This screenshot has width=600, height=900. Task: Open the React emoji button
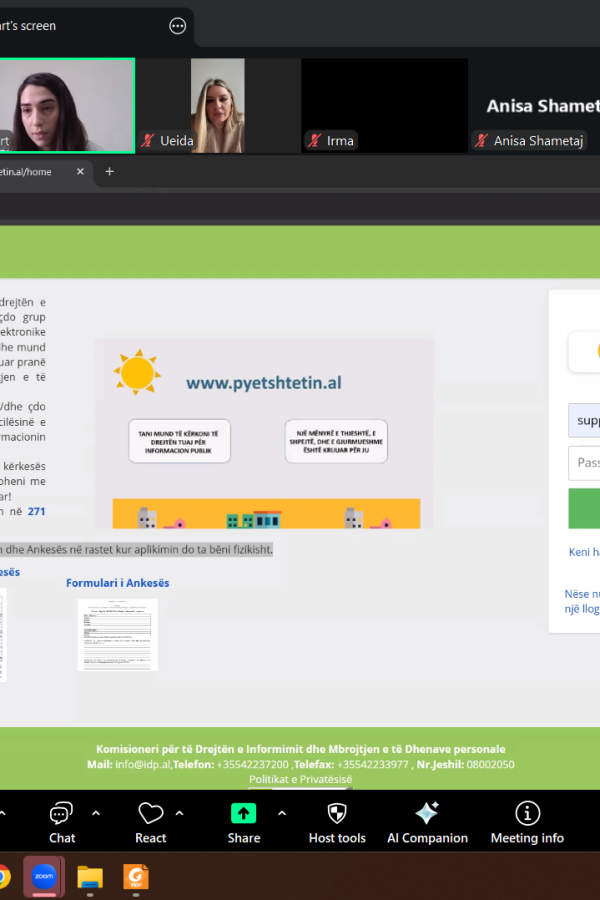coord(151,822)
